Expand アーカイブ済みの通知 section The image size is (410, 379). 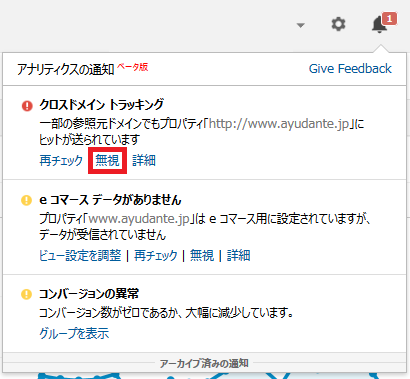tap(204, 363)
